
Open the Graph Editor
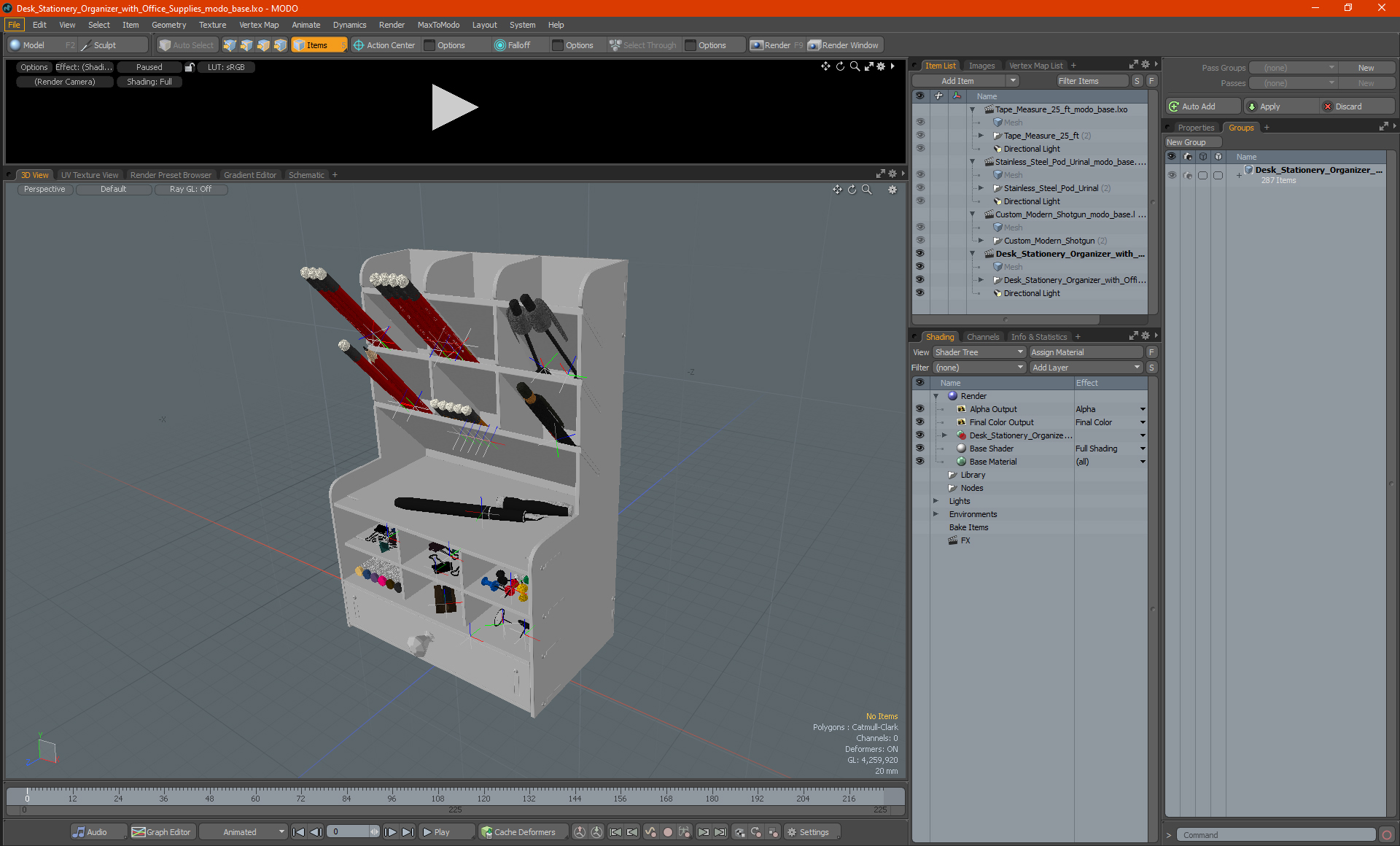(x=162, y=832)
